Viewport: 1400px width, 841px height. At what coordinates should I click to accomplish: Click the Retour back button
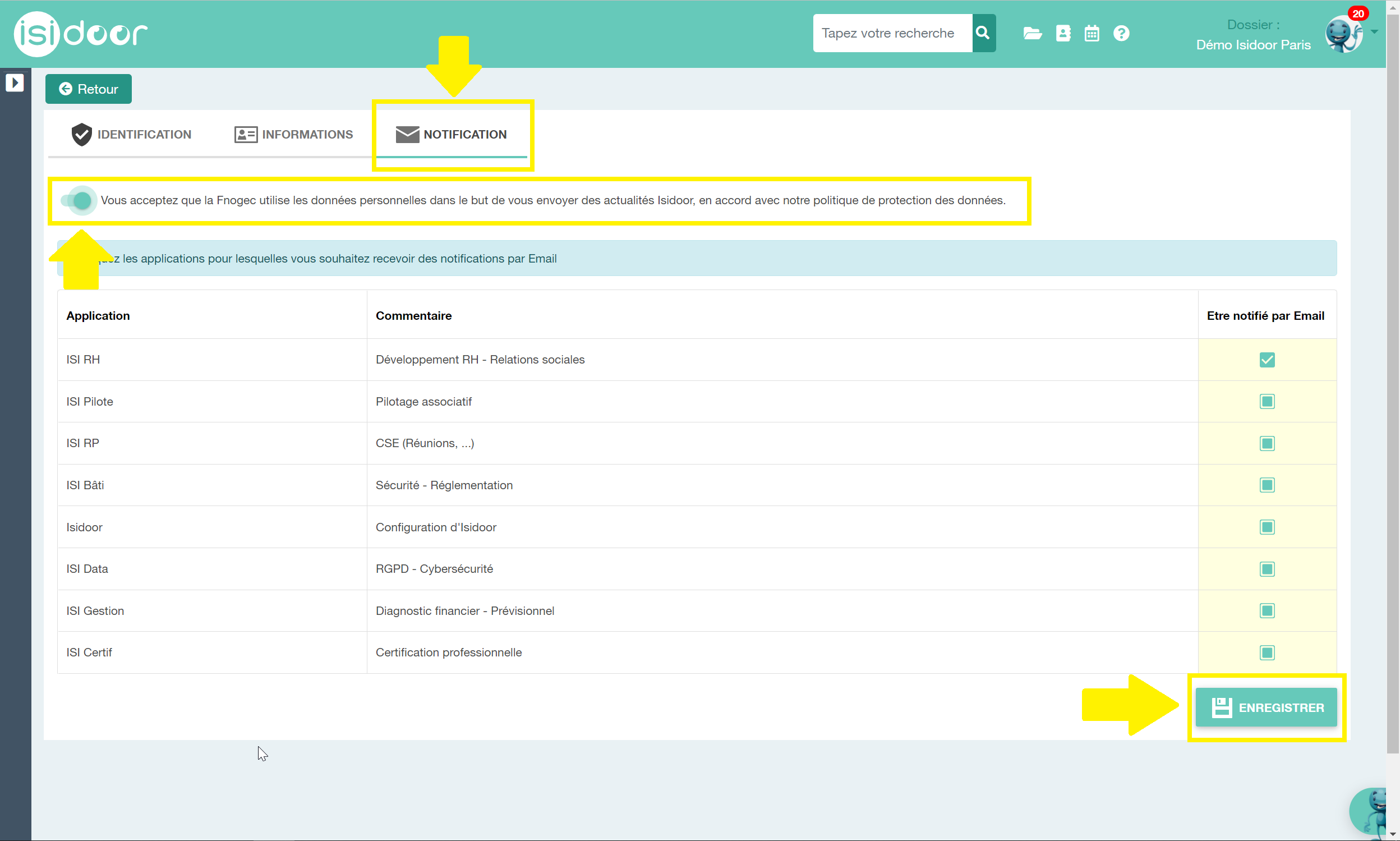pos(89,89)
